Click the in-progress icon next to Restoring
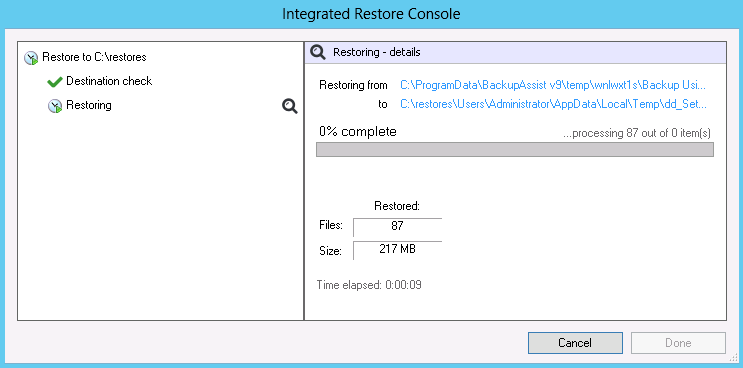This screenshot has height=368, width=743. coord(55,106)
